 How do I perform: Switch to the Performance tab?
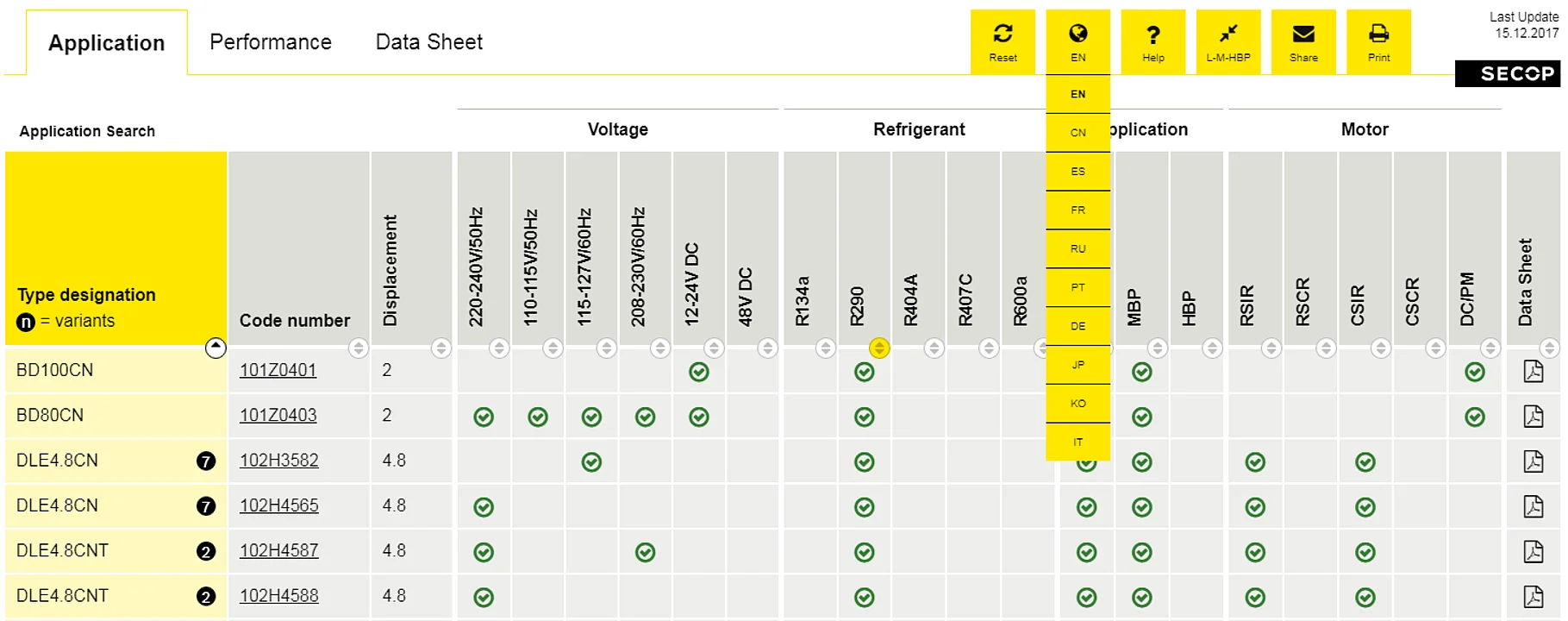click(271, 42)
